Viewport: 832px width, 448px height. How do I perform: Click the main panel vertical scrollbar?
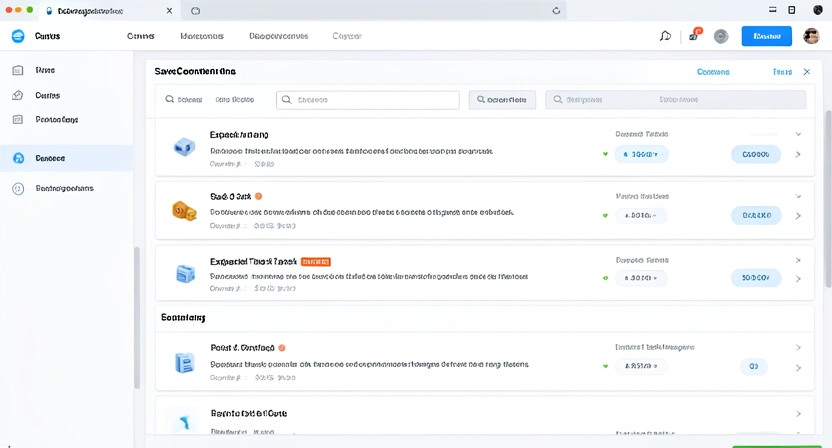[x=828, y=199]
